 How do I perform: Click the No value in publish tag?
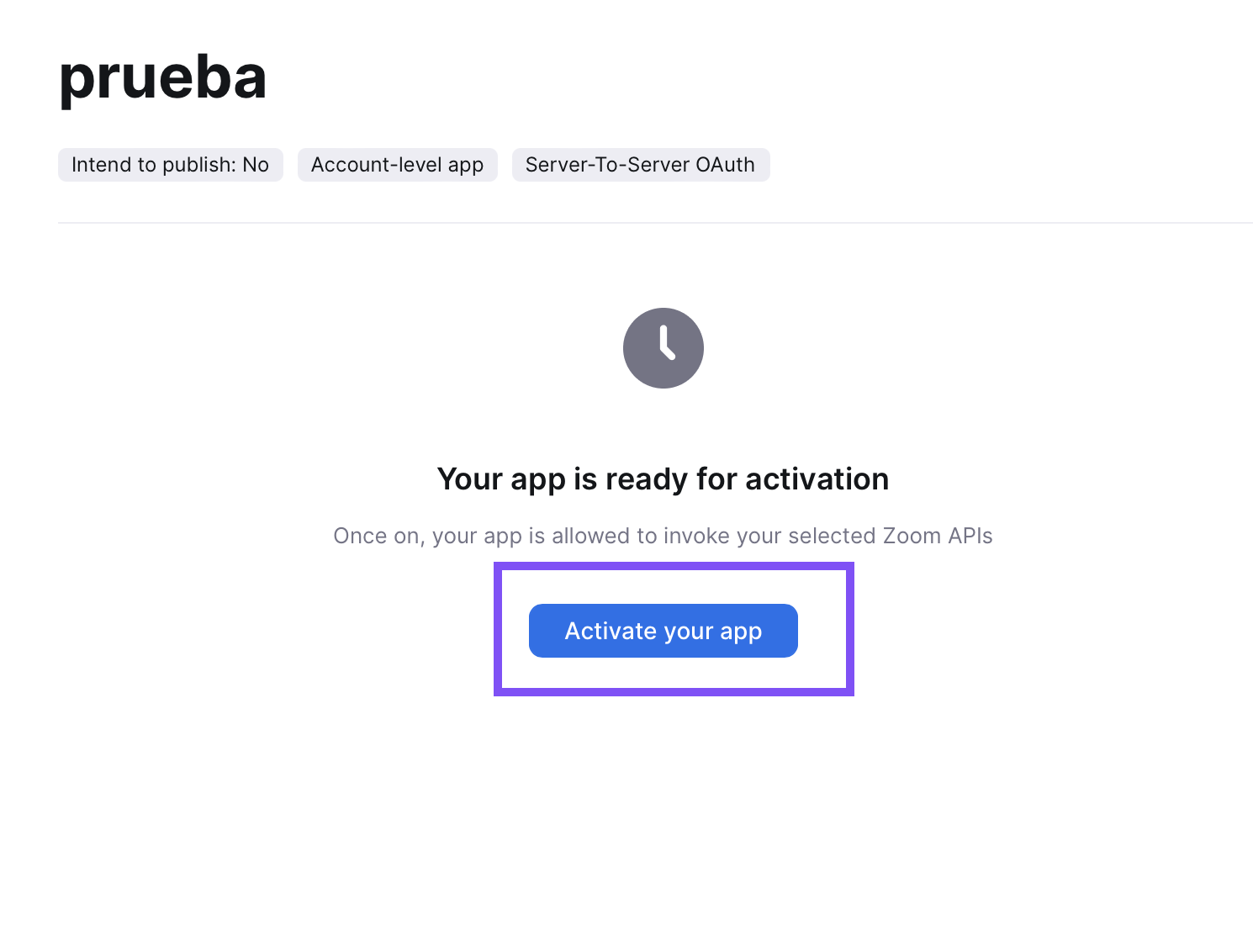click(x=256, y=165)
